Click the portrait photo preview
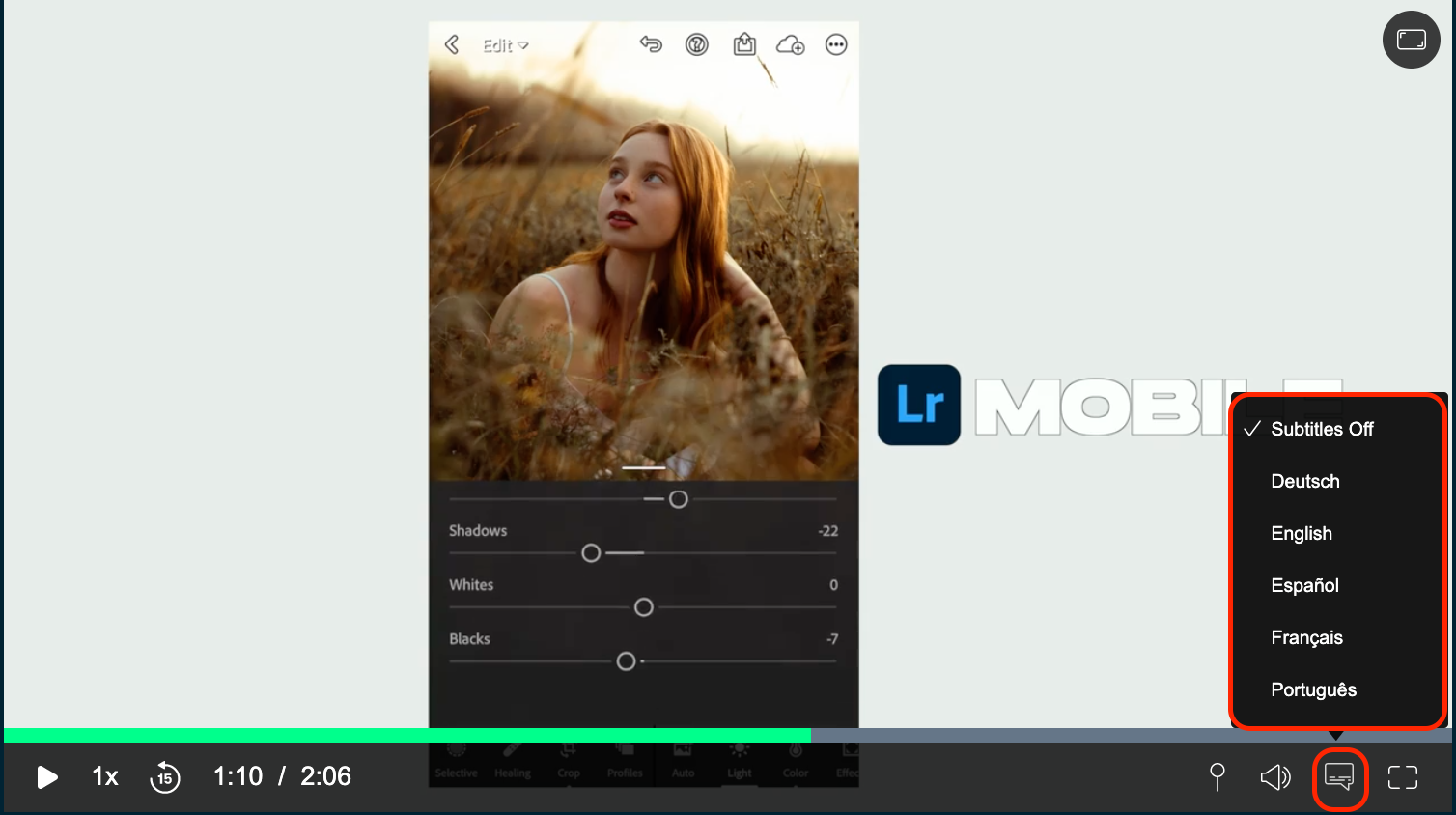The image size is (1456, 815). click(x=644, y=251)
